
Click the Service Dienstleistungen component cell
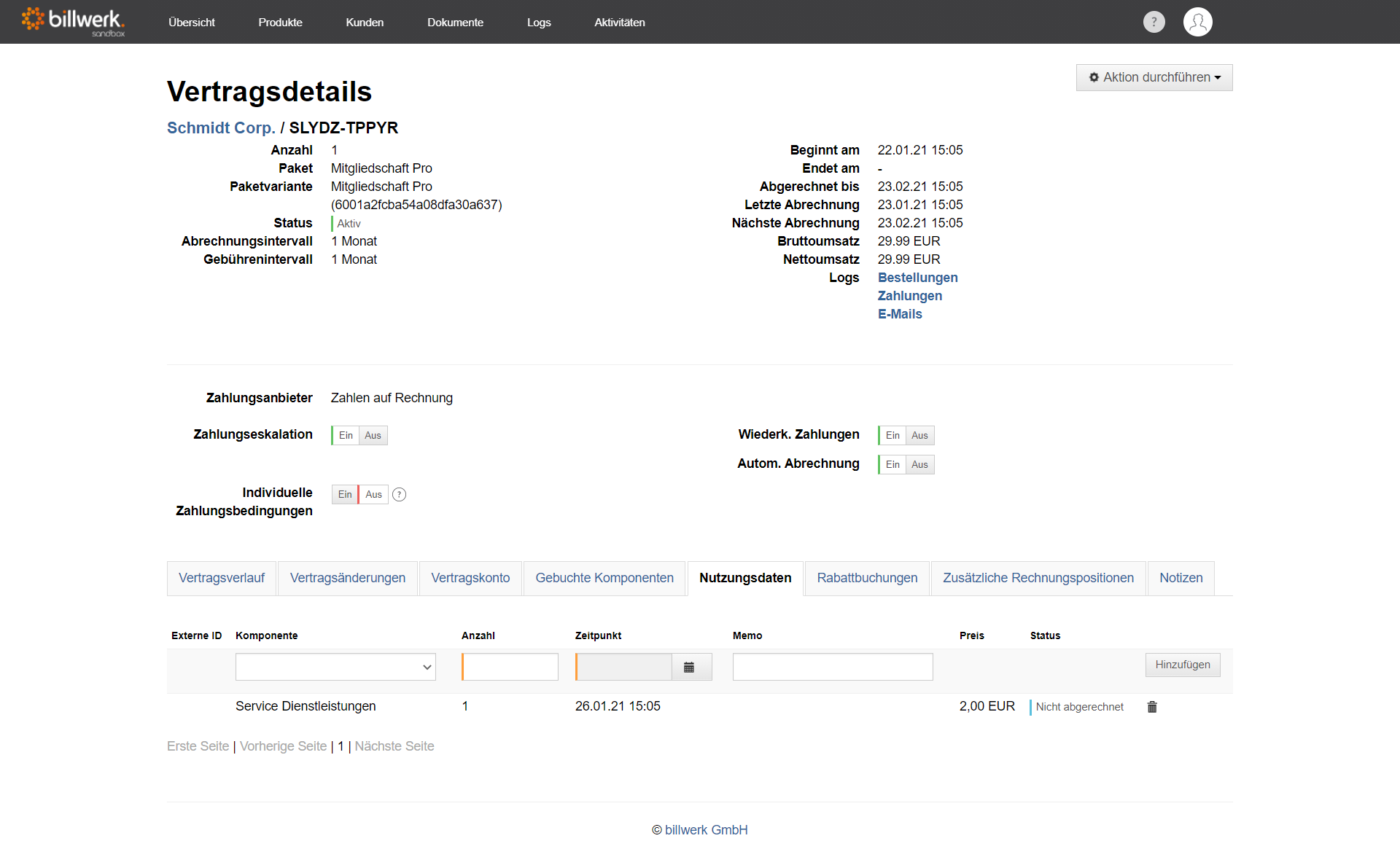(x=306, y=706)
